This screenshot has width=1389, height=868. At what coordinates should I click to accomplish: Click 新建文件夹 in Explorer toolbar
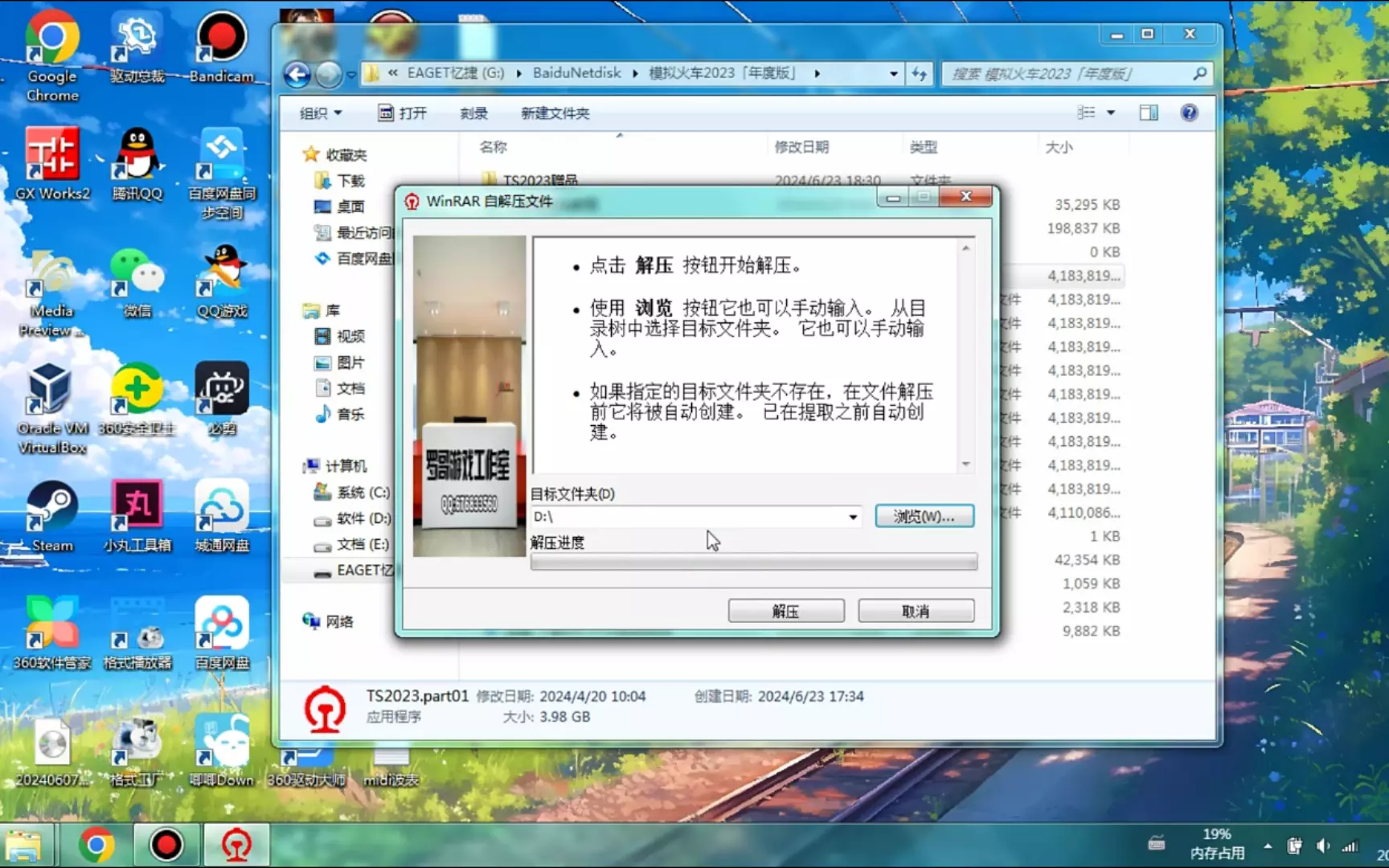point(555,113)
